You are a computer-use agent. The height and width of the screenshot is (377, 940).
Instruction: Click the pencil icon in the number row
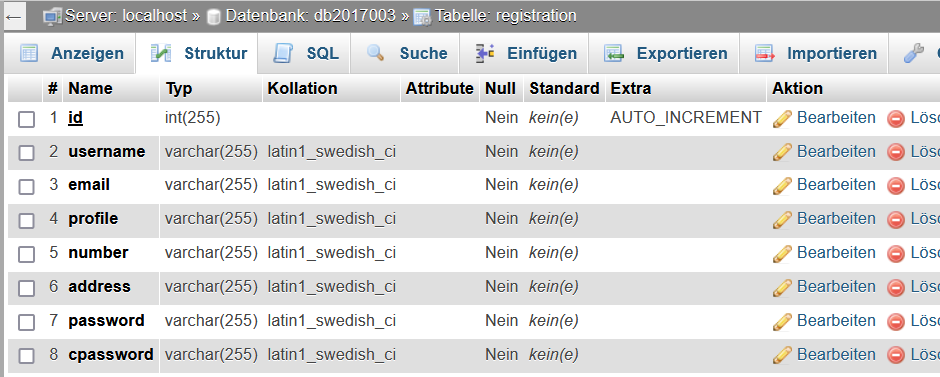(782, 254)
